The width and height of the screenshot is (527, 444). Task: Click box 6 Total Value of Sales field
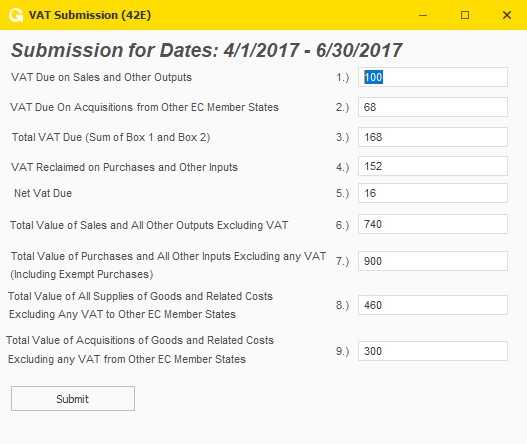pos(433,224)
